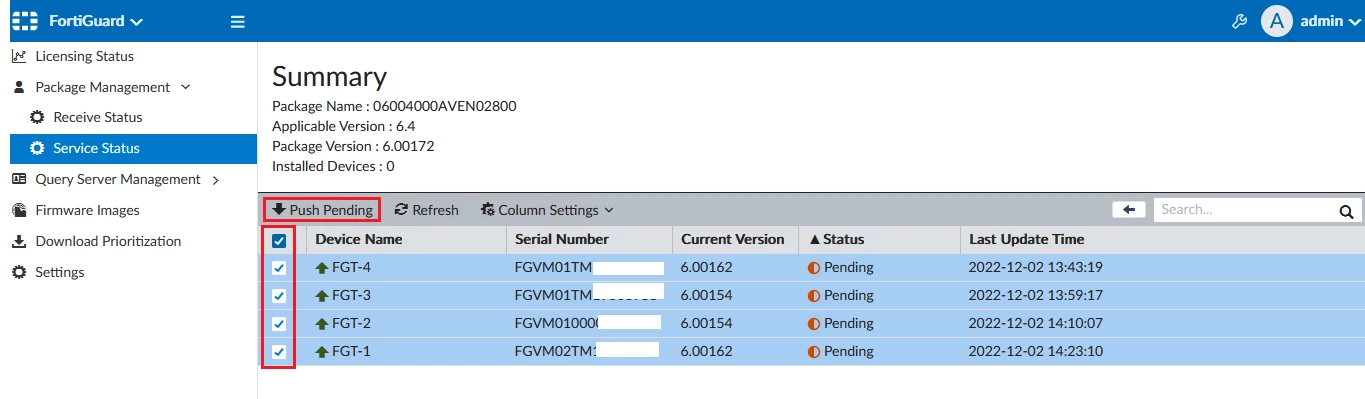Click the sidebar Settings gear icon
Screen dimensions: 1365x399
(x=19, y=272)
